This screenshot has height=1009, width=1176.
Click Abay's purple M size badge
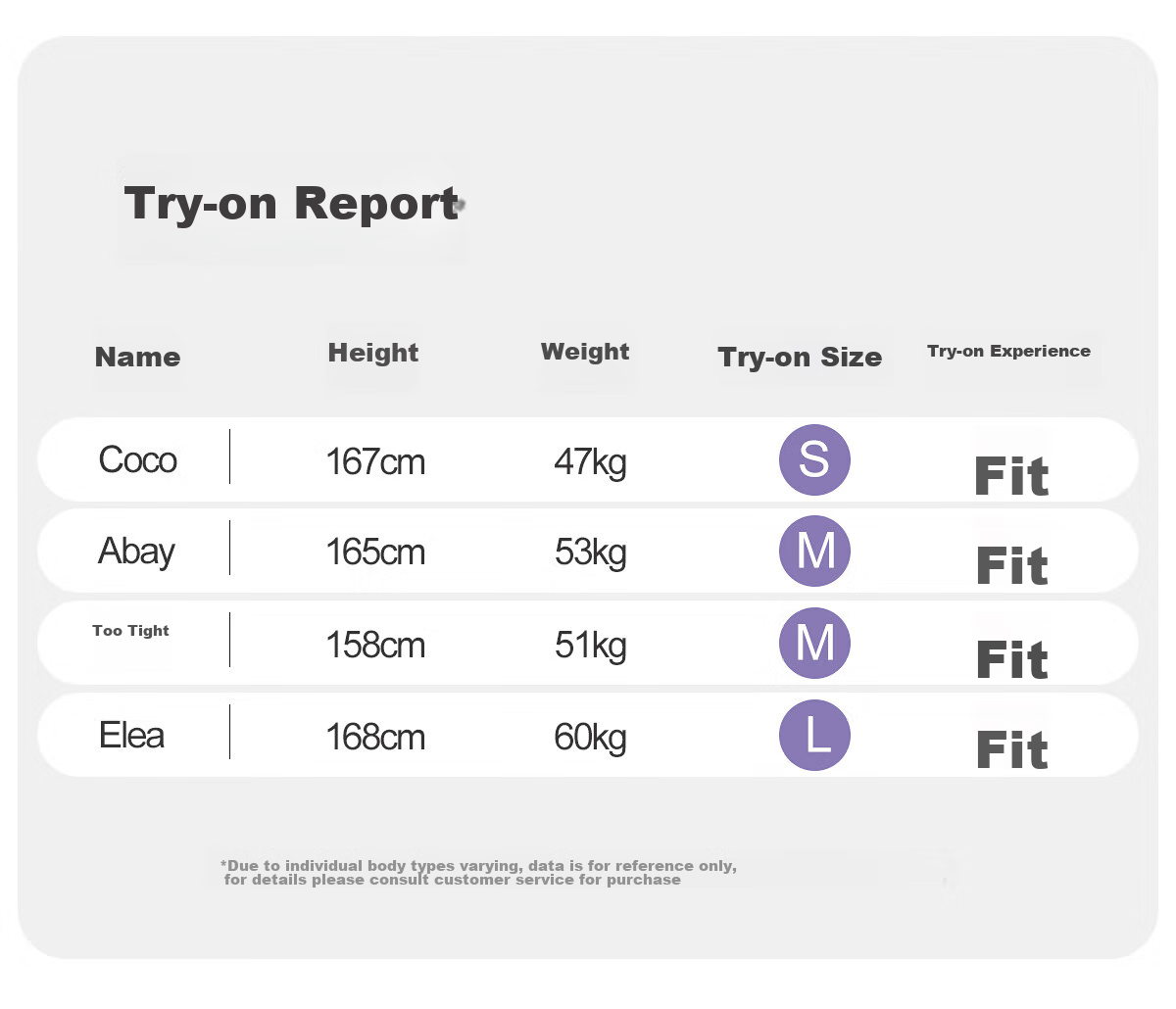click(814, 551)
